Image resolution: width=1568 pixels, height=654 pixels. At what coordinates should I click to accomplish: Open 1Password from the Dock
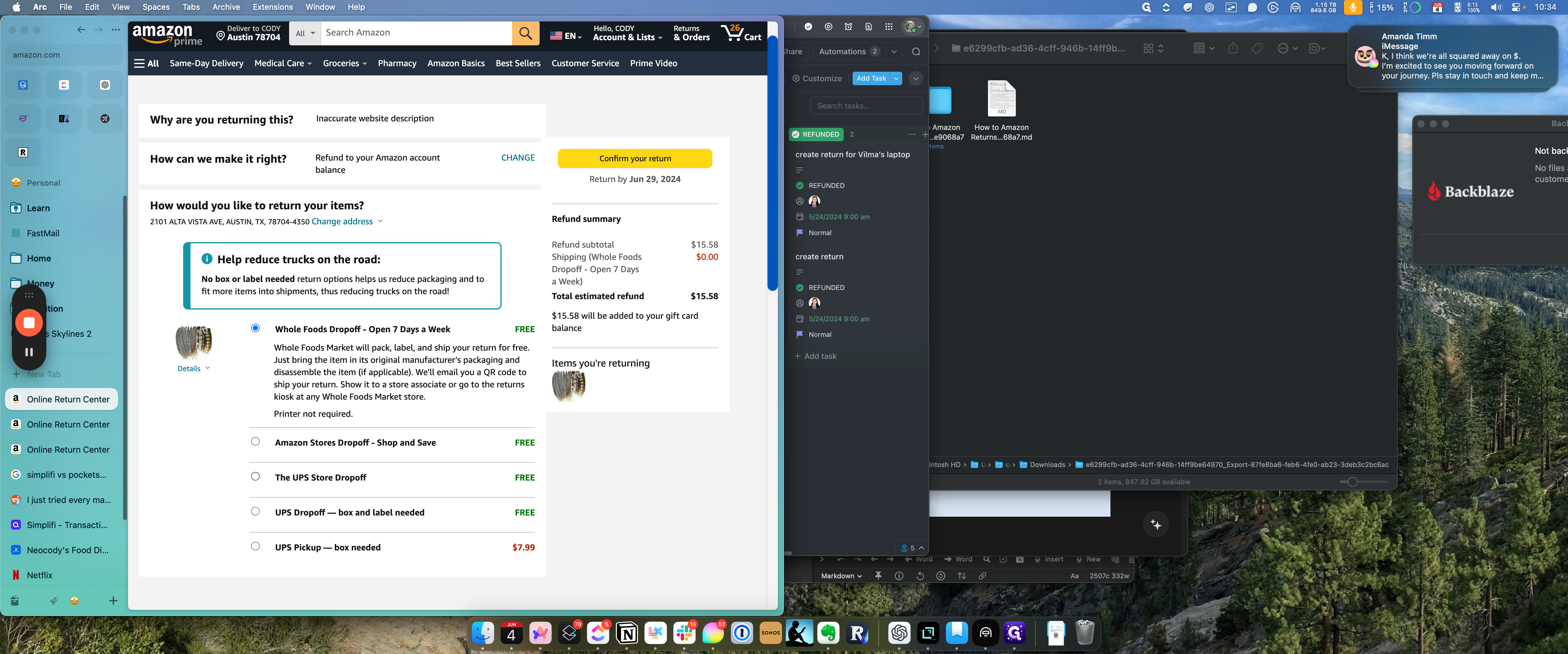point(741,633)
